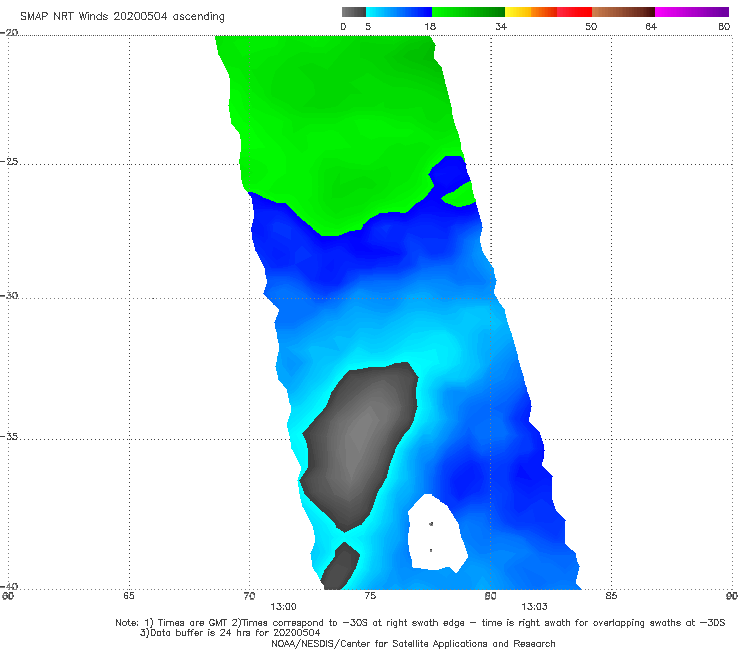Click the "-35" latitude axis label
The image size is (740, 650).
(9, 437)
